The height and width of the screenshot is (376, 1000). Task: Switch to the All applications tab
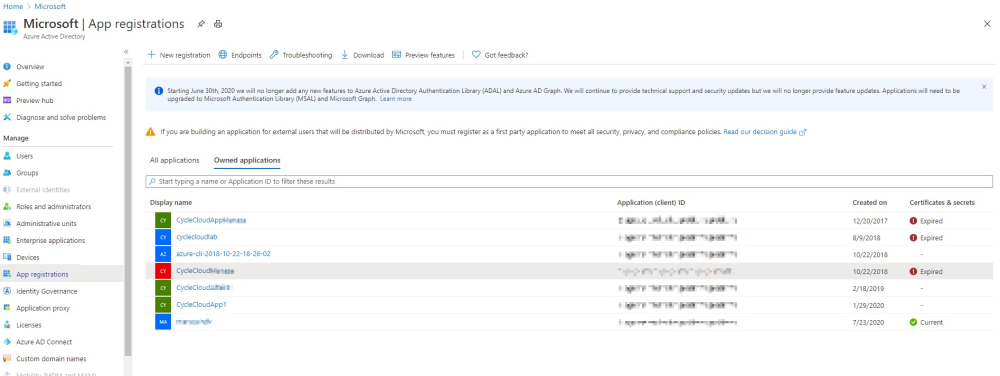coord(175,161)
